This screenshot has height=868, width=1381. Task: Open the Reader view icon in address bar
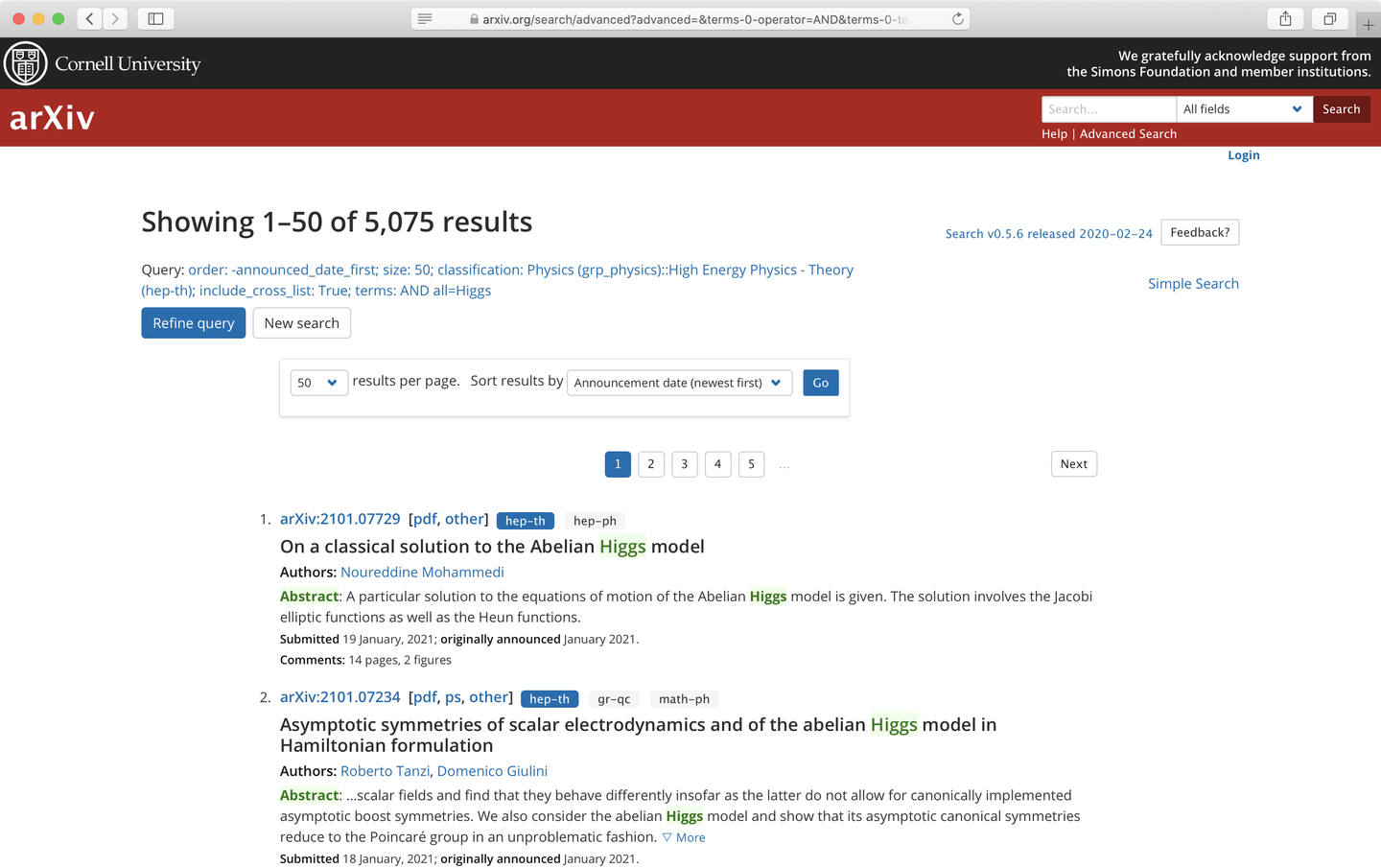pyautogui.click(x=425, y=18)
